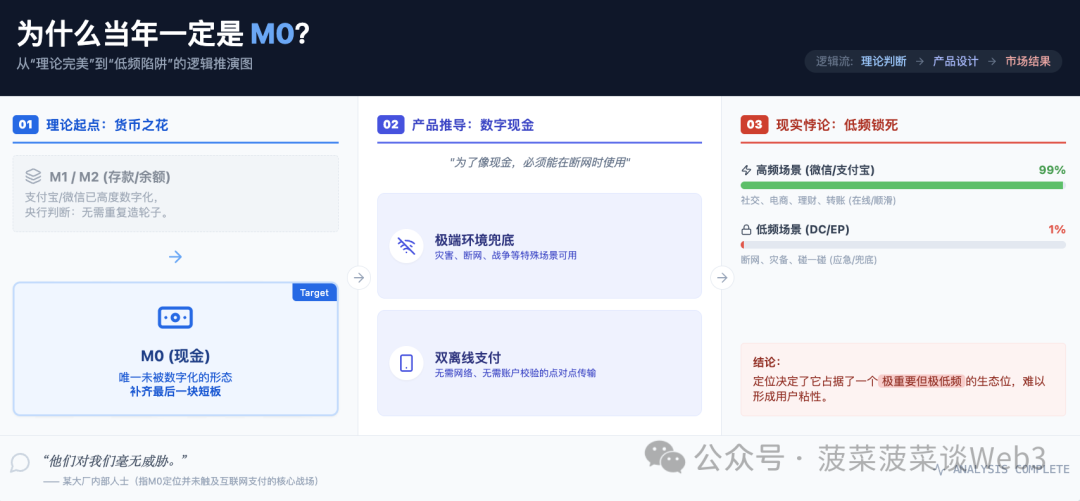Viewport: 1080px width, 501px height.
Task: Select 产品设计 in the logic flow bar
Action: coord(955,61)
